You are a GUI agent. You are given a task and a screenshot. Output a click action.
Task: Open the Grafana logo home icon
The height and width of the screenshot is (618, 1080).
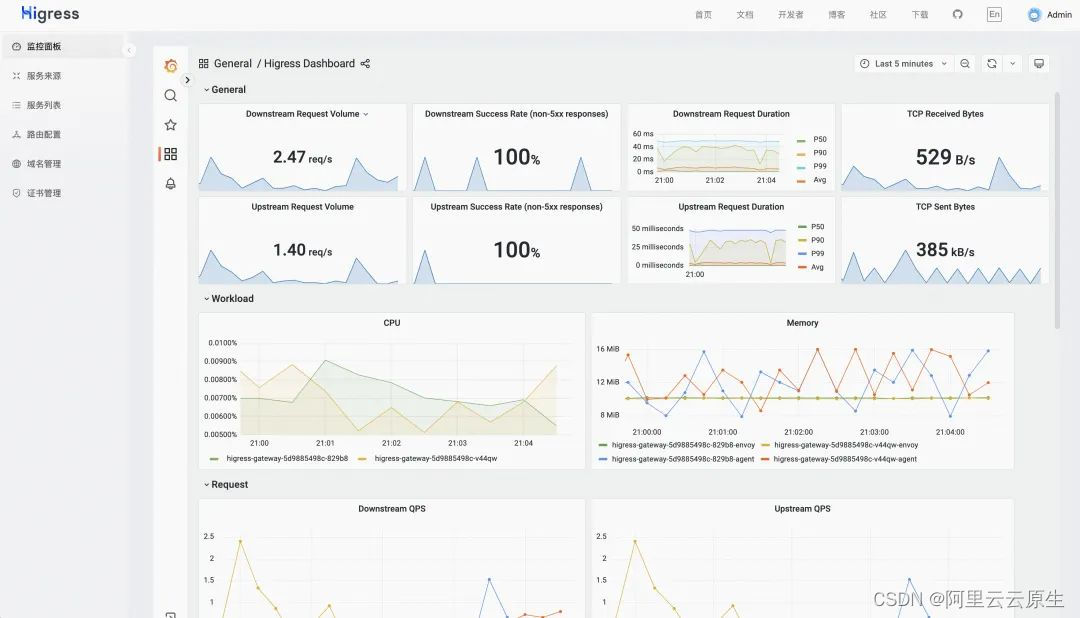(171, 66)
